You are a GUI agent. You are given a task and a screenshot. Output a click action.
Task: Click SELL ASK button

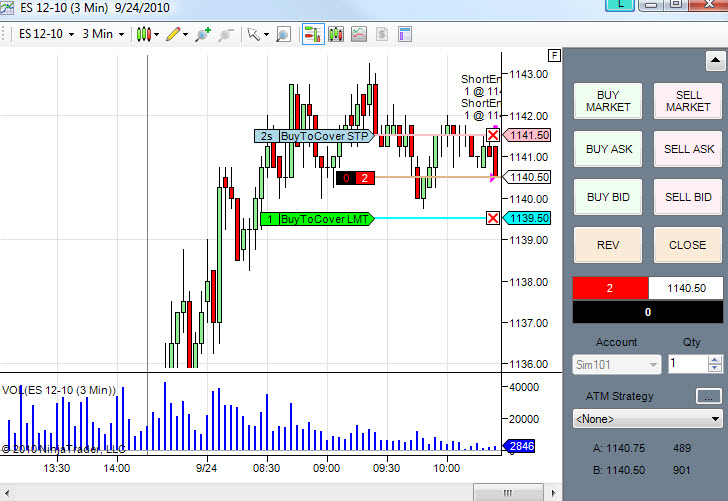point(688,149)
